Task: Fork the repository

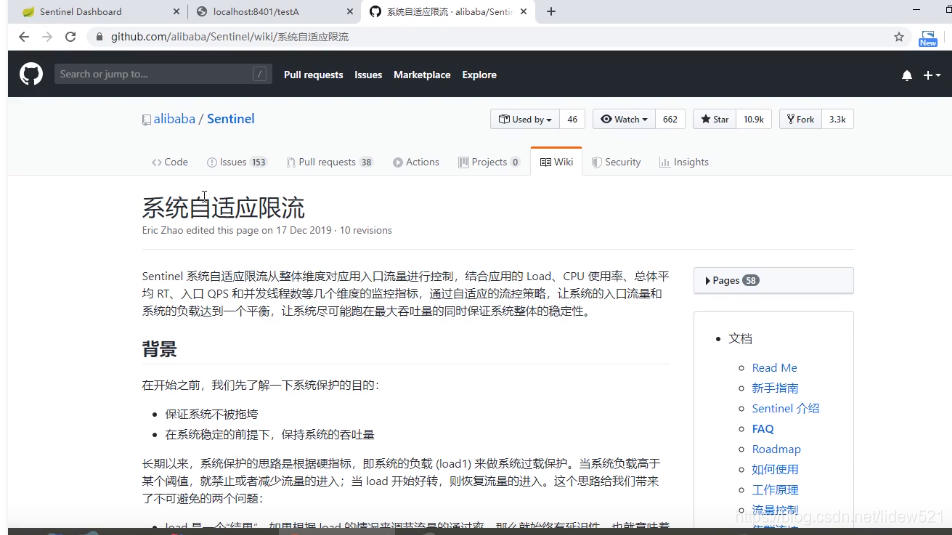Action: [x=800, y=120]
